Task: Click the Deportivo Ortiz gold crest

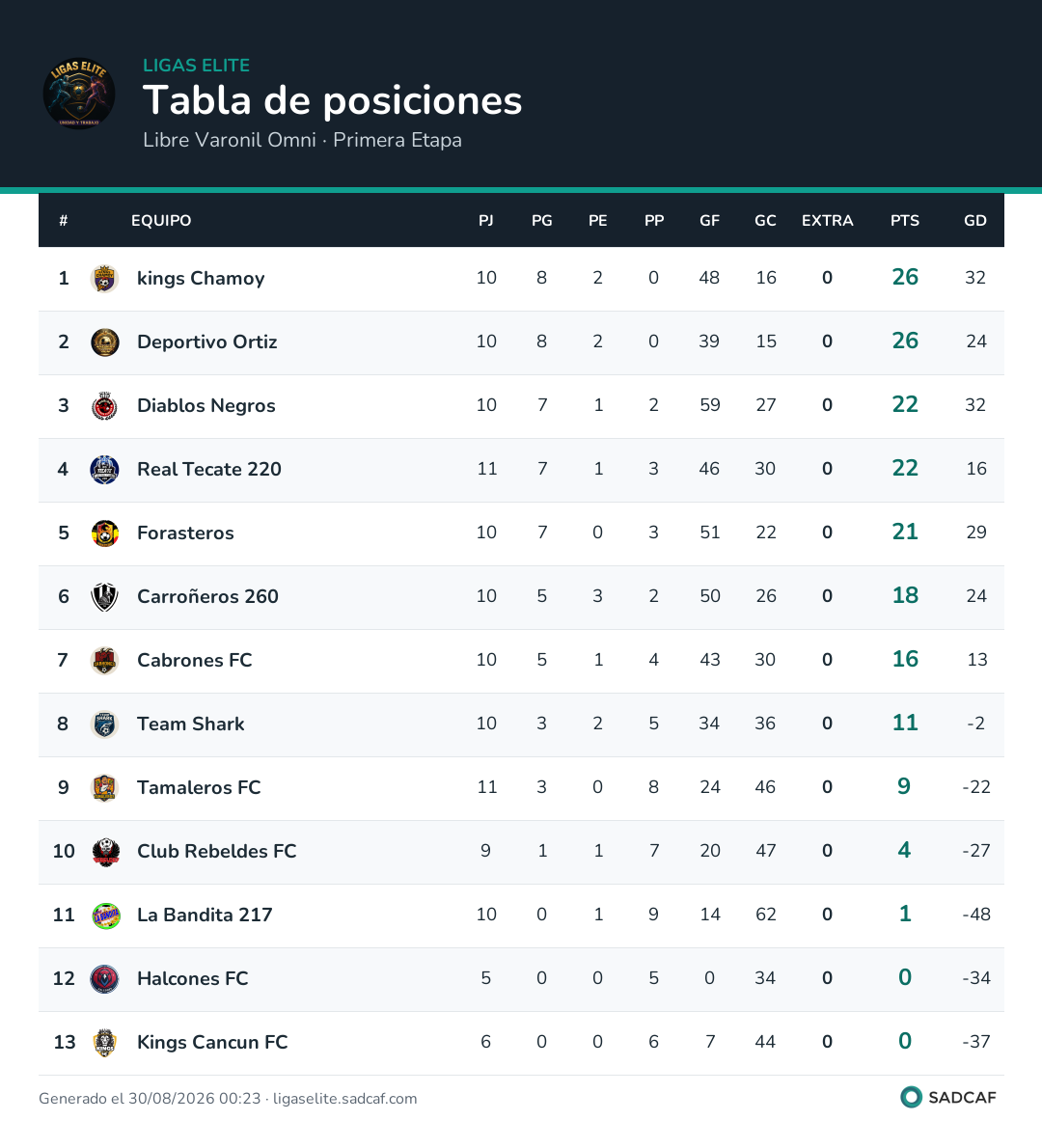Action: 105,342
